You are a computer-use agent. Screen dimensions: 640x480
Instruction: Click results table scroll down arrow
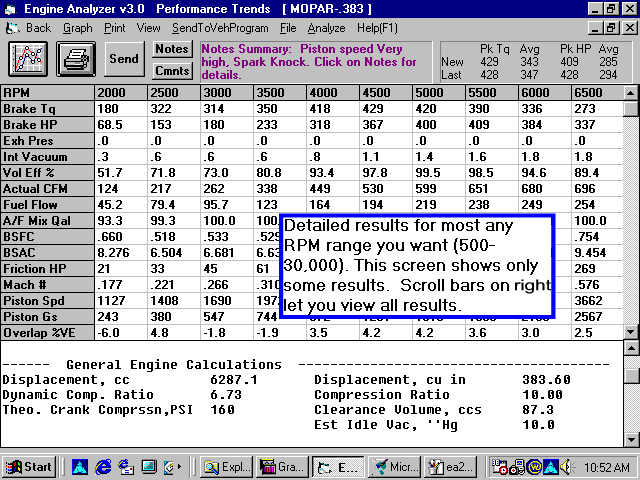(631, 332)
